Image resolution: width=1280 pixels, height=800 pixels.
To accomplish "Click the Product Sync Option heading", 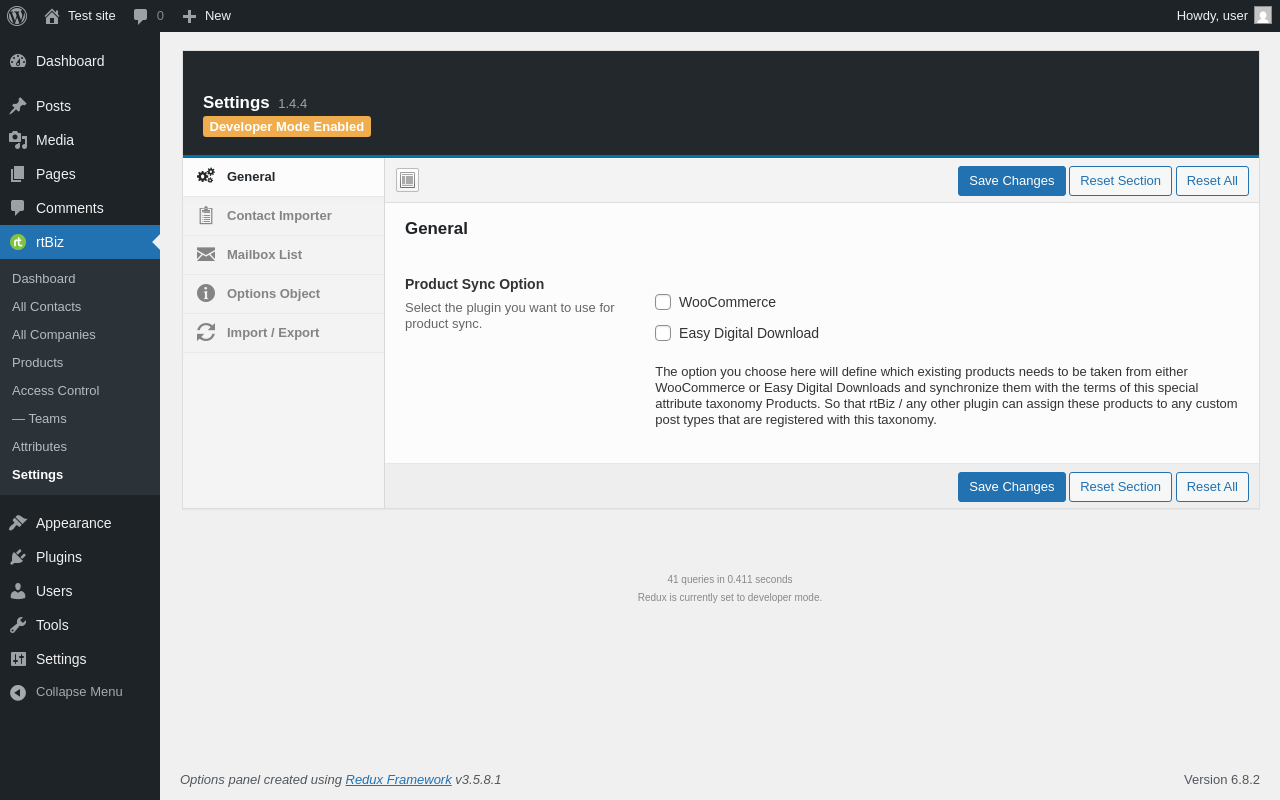I will coord(475,284).
